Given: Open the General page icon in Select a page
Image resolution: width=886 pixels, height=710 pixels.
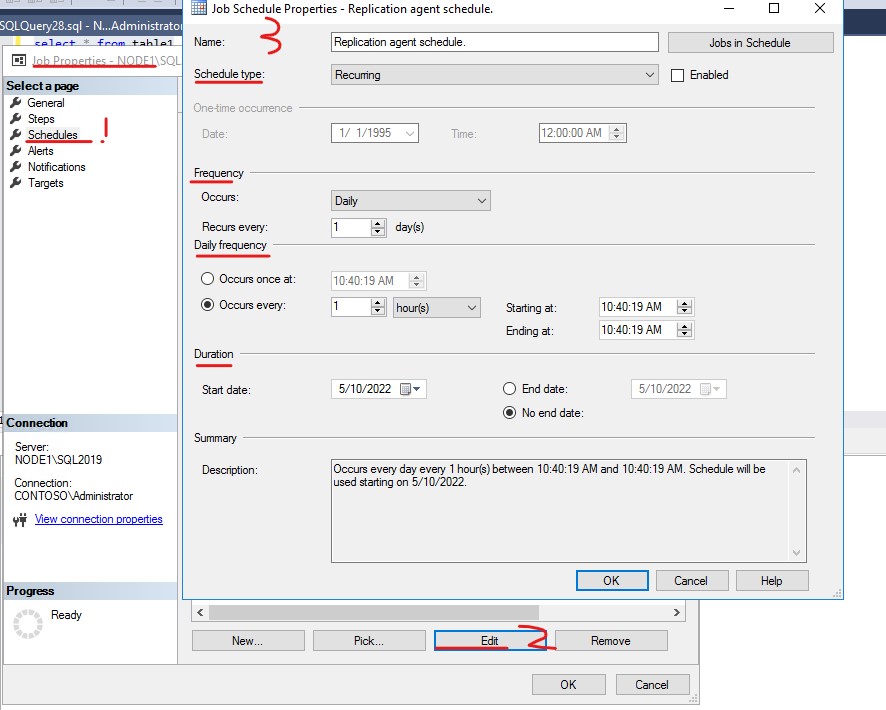Looking at the screenshot, I should coord(16,102).
